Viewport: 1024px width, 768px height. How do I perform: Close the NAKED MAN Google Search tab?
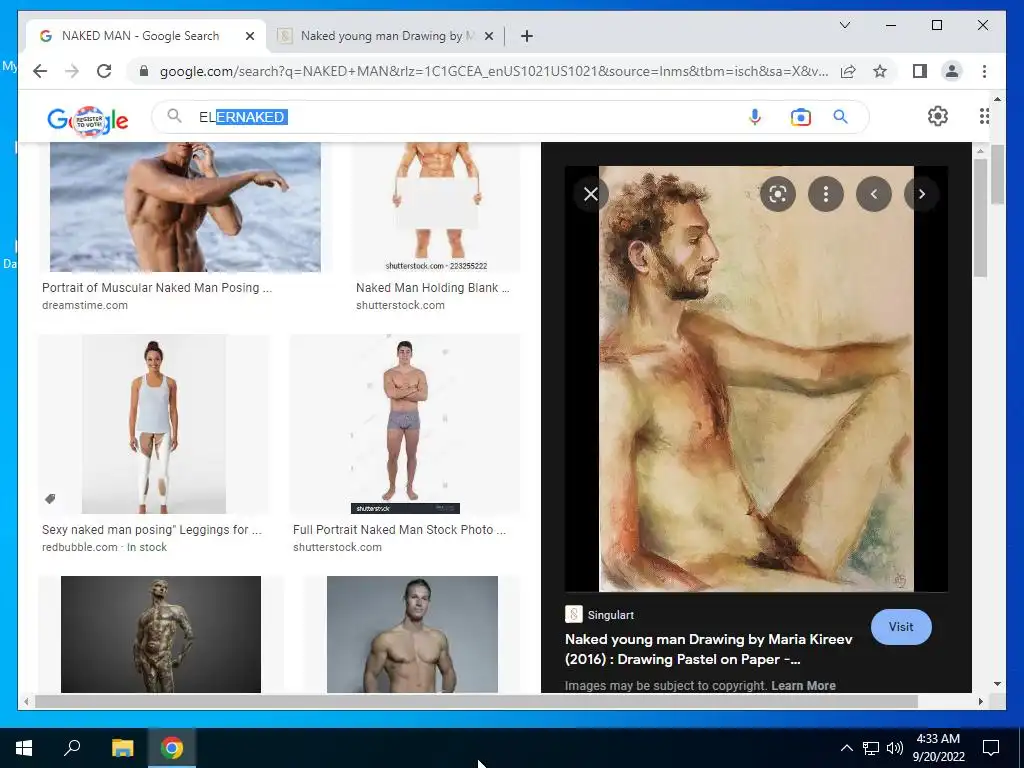(249, 36)
